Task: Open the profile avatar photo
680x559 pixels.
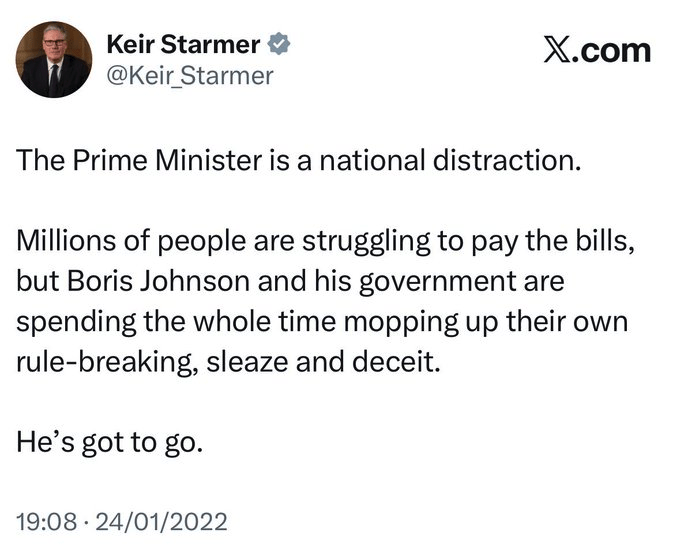Action: (x=54, y=60)
